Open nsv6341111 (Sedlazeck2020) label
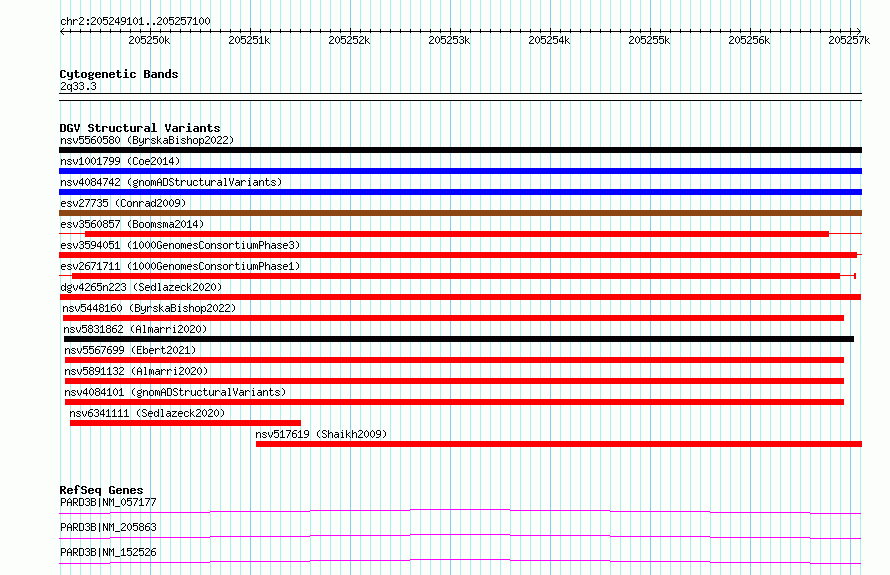The height and width of the screenshot is (575, 890). pyautogui.click(x=147, y=413)
